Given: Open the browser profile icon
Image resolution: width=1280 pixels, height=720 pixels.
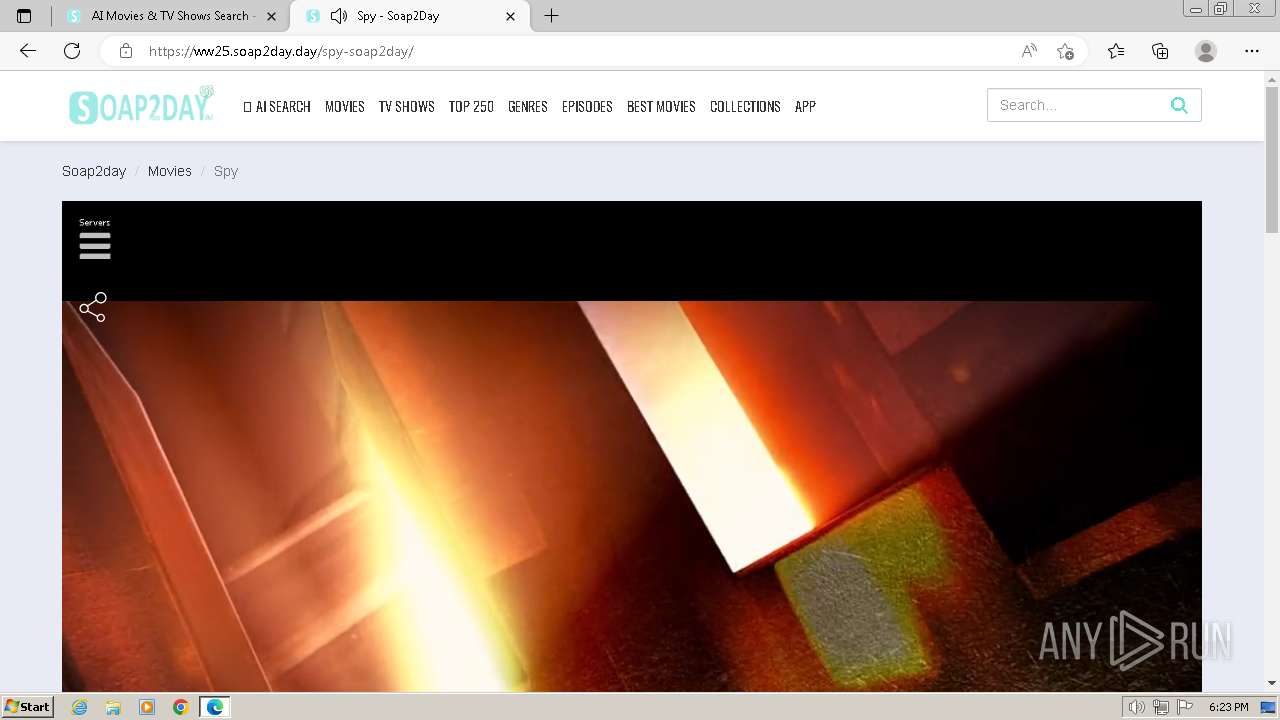Looking at the screenshot, I should pos(1206,51).
